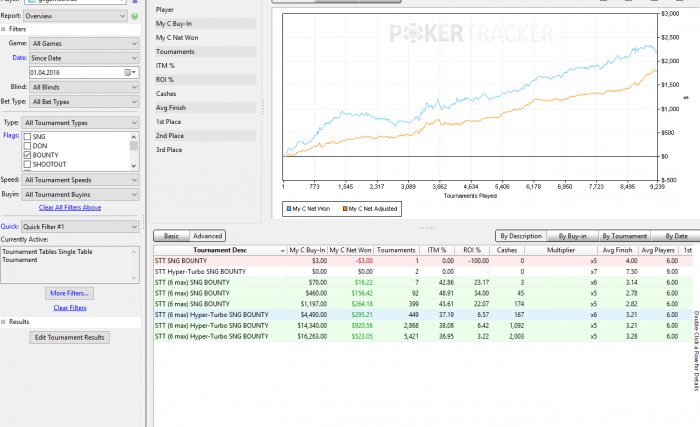Toggle the DON flag checkbox
The height and width of the screenshot is (427, 700).
(x=27, y=146)
